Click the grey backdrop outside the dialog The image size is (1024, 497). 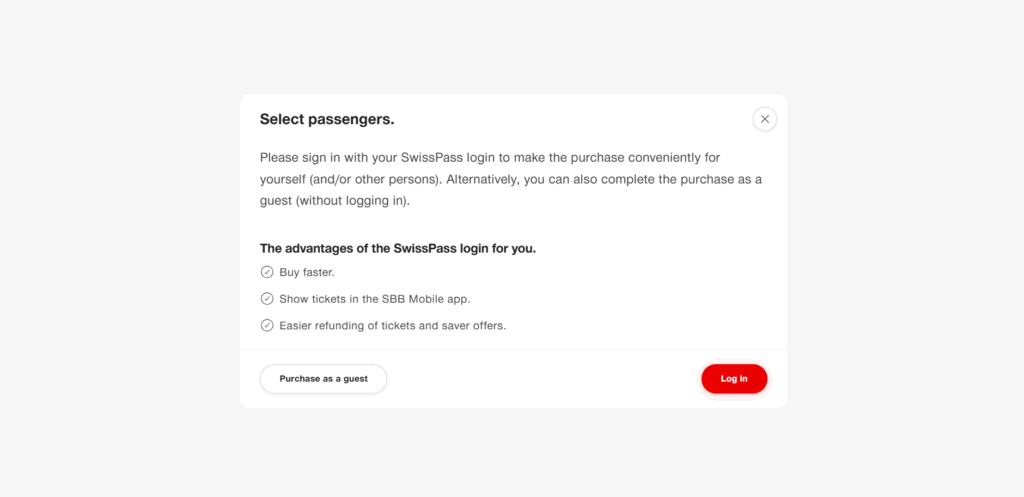click(120, 250)
